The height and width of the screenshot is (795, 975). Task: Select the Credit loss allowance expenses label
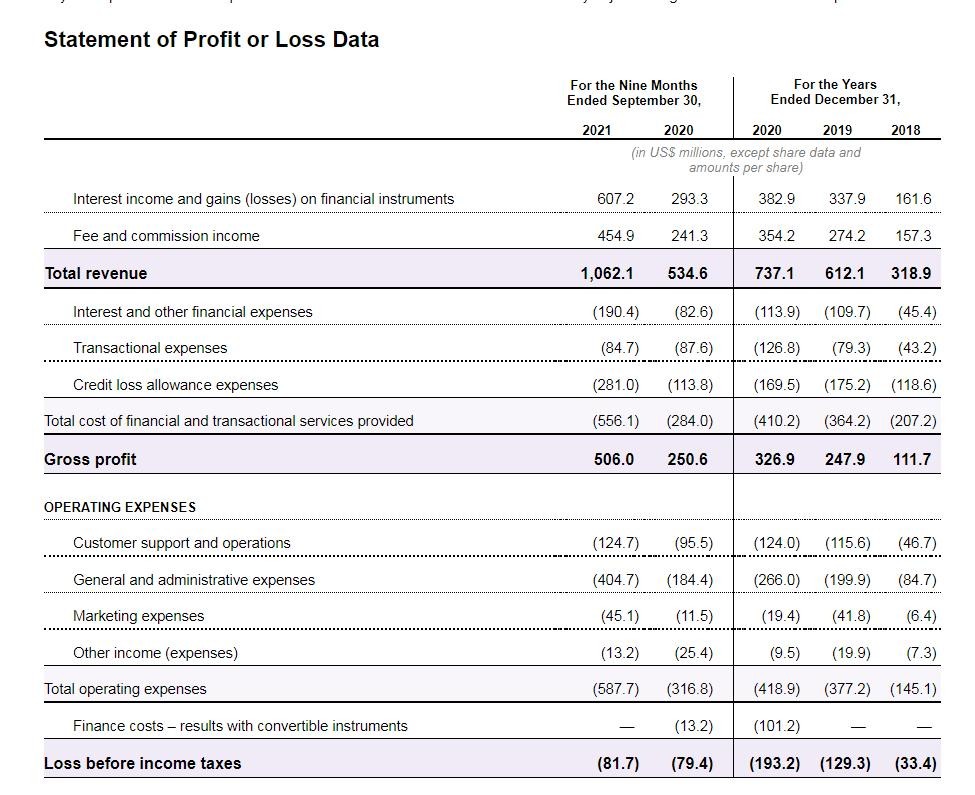175,385
